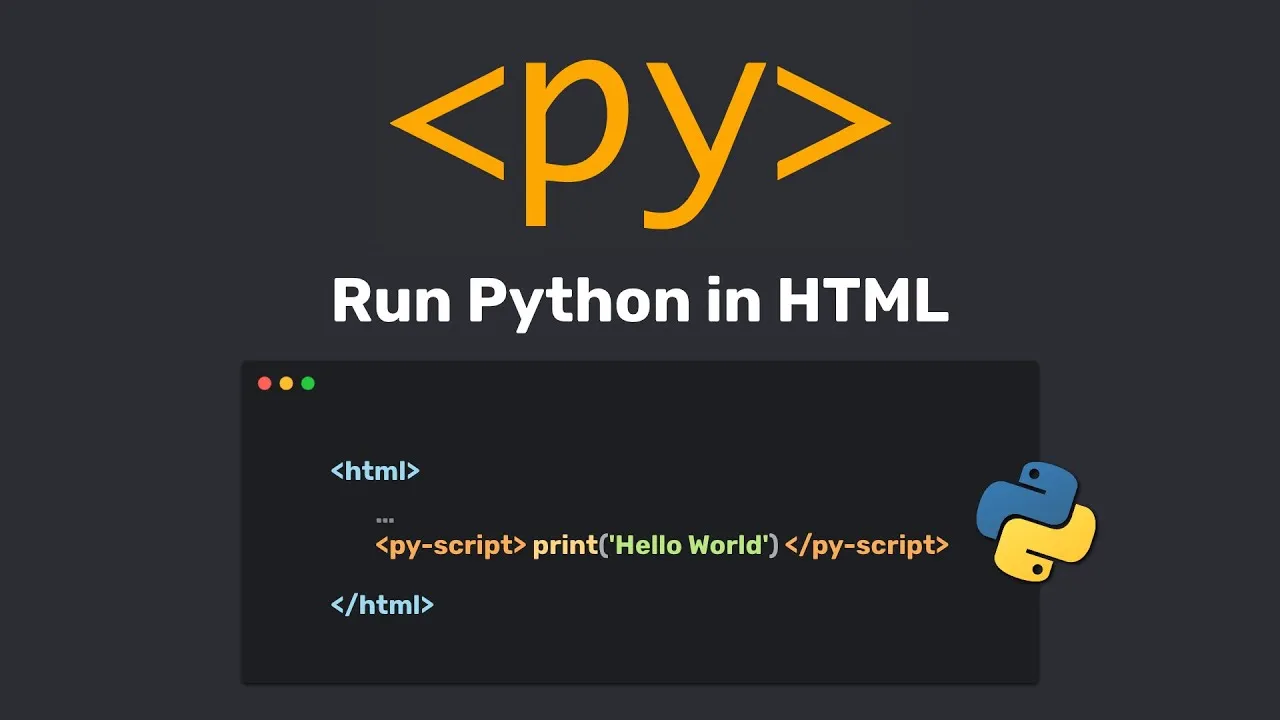Image resolution: width=1280 pixels, height=720 pixels.
Task: Click the right angle bracket of logo
Action: (833, 123)
